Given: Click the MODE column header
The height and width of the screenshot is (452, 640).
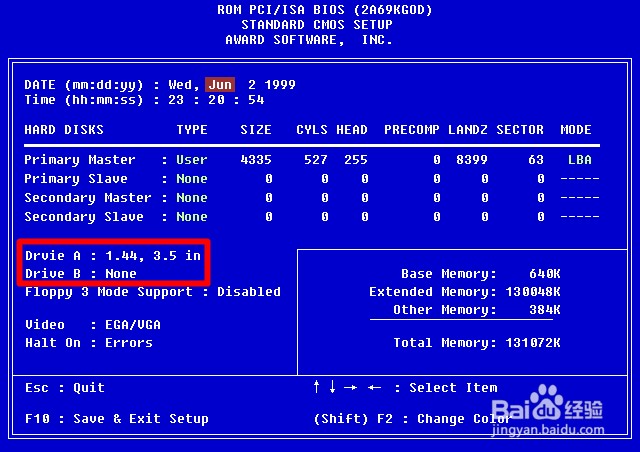Looking at the screenshot, I should (576, 130).
